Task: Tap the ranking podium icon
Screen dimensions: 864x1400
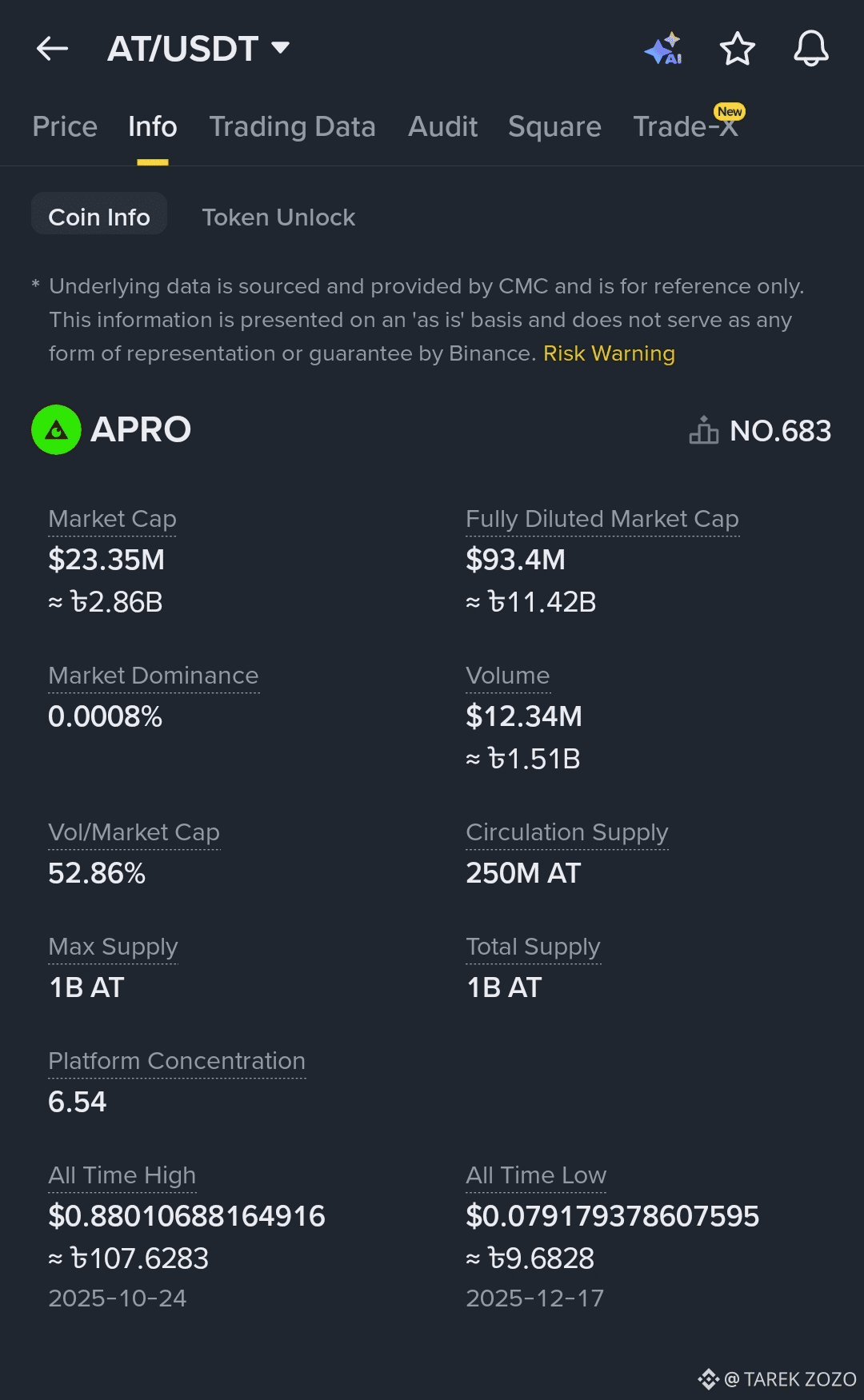Action: [x=703, y=430]
